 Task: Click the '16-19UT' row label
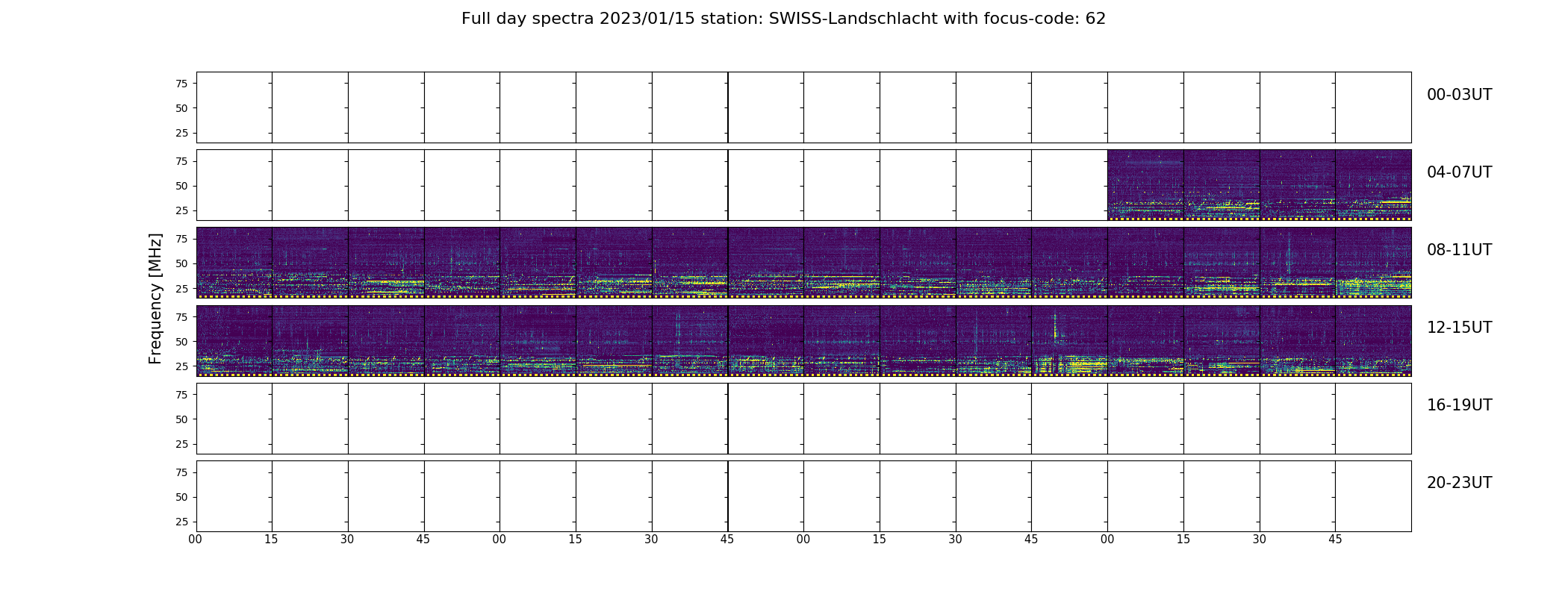[x=1459, y=405]
